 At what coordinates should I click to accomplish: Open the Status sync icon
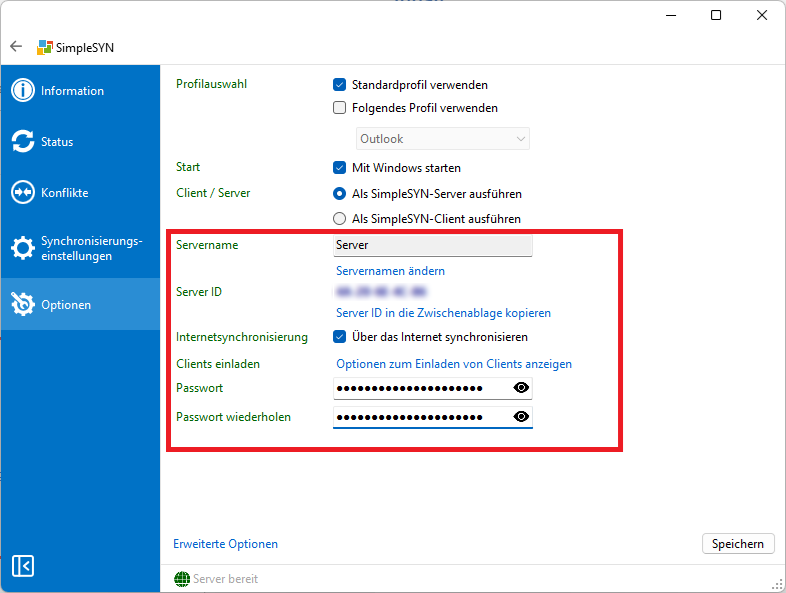click(x=23, y=142)
